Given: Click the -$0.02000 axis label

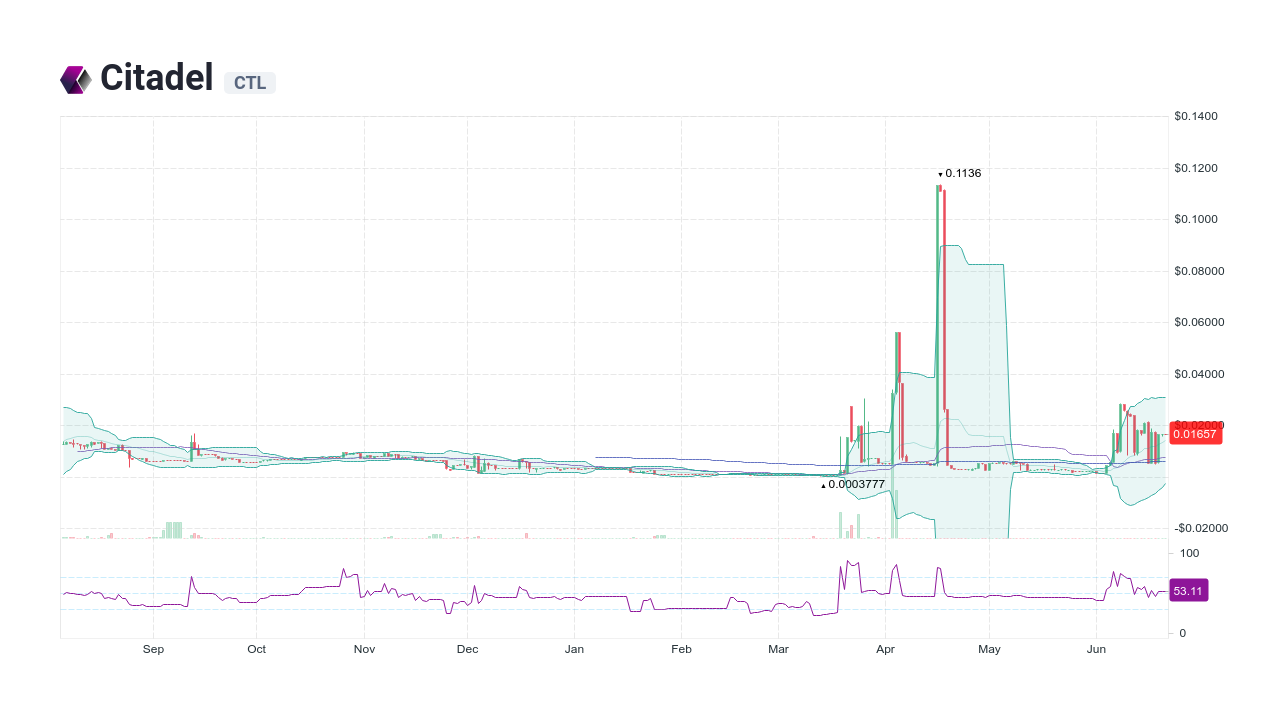Looking at the screenshot, I should [x=1200, y=528].
